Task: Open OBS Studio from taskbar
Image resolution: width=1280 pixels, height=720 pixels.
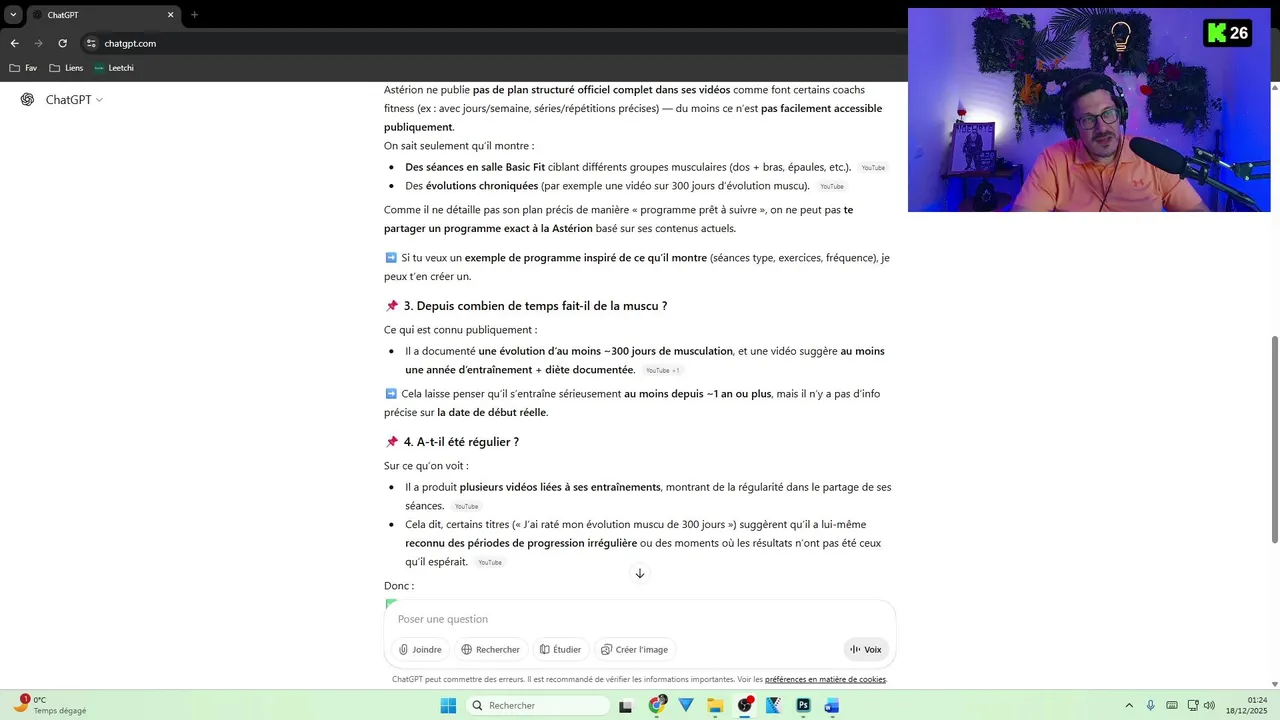Action: [x=745, y=705]
